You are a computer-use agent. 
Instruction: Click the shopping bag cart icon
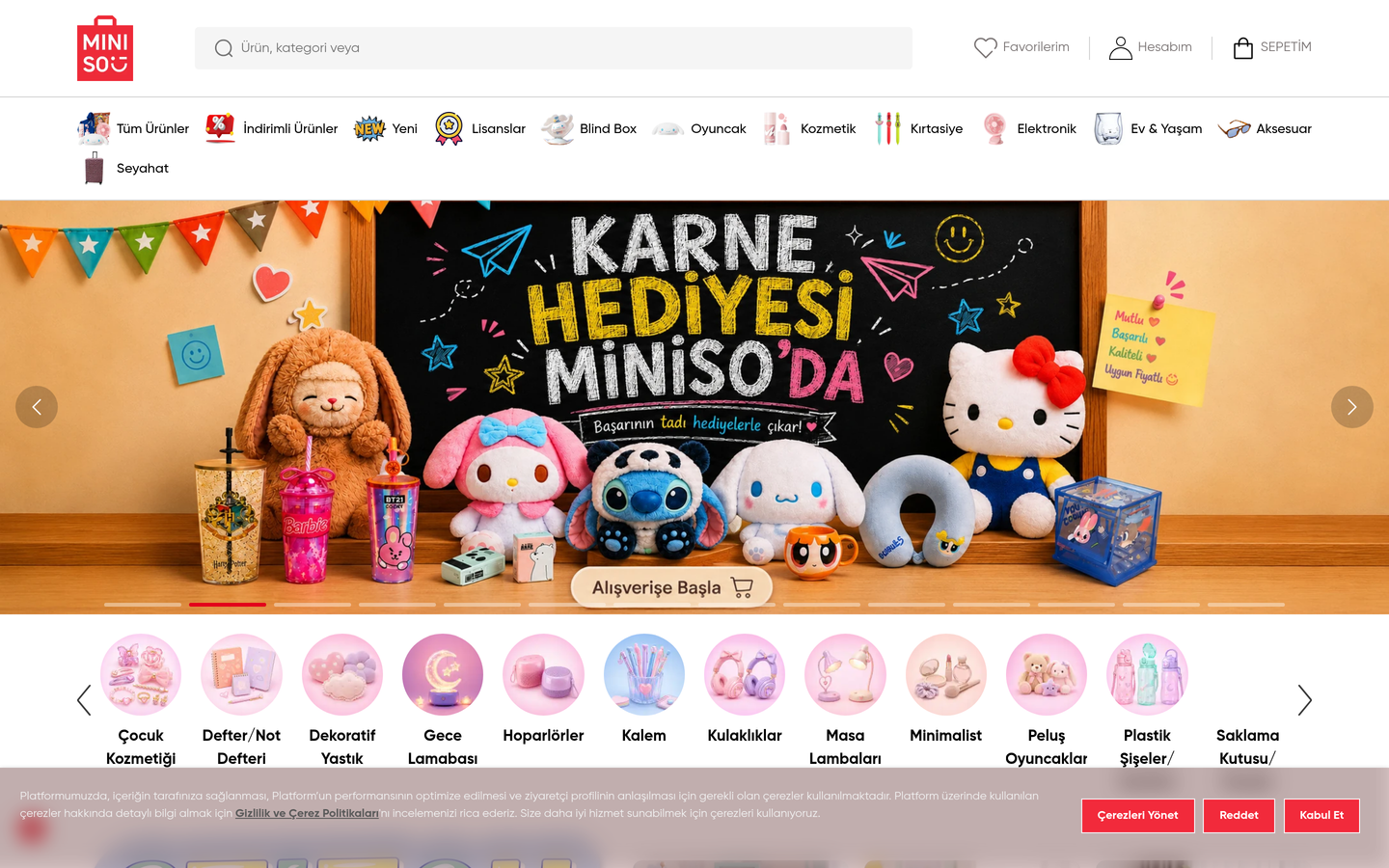coord(1243,47)
